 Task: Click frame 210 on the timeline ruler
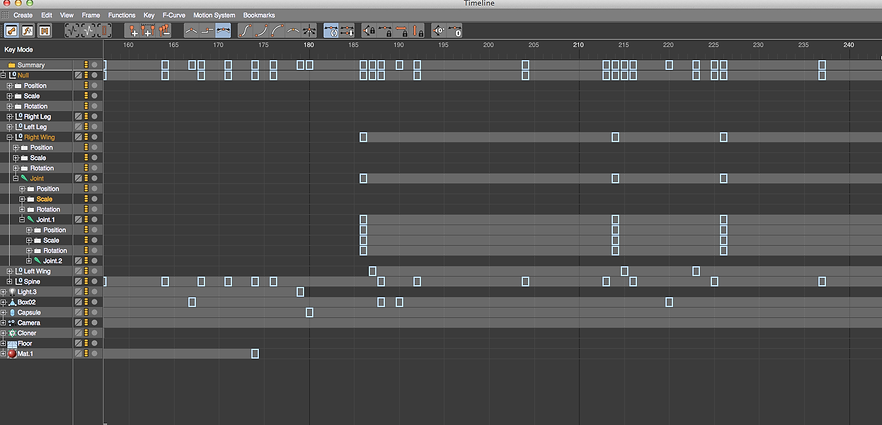[578, 45]
